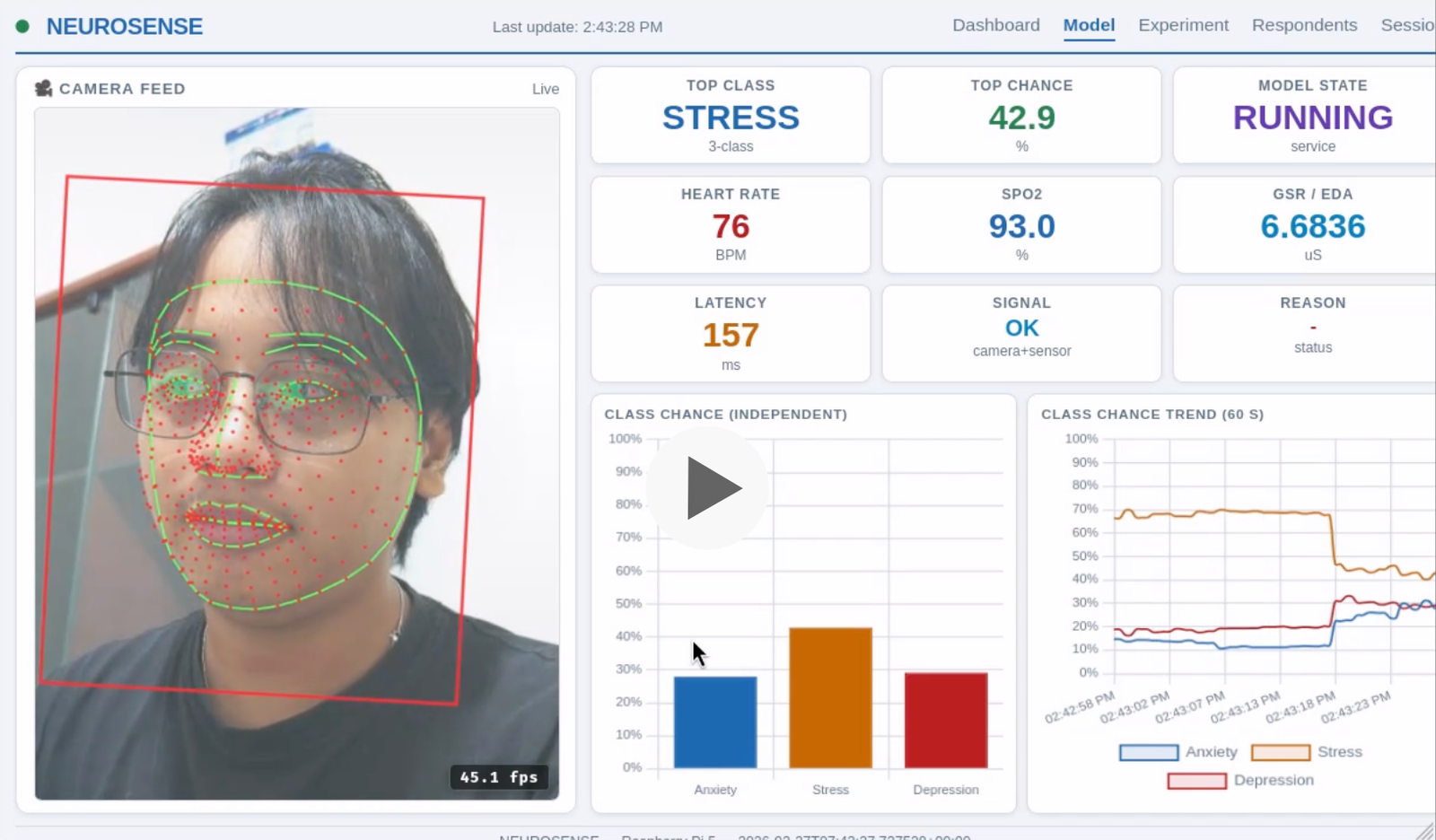
Task: Click the large play button overlay
Action: tap(708, 487)
